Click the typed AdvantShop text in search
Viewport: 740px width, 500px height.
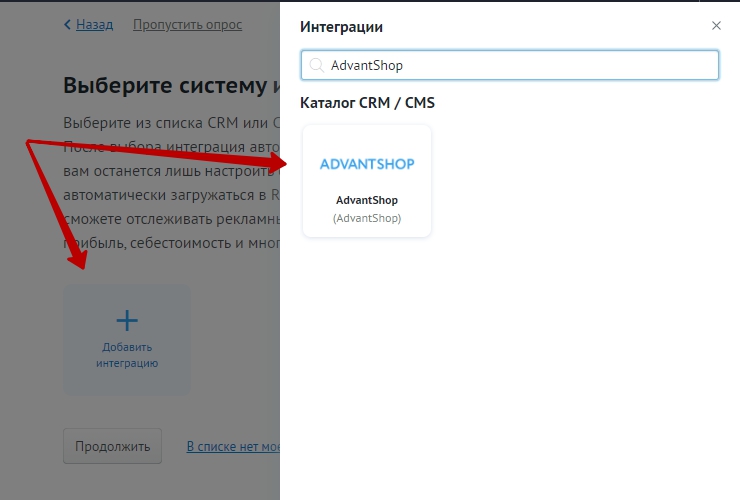pos(366,65)
